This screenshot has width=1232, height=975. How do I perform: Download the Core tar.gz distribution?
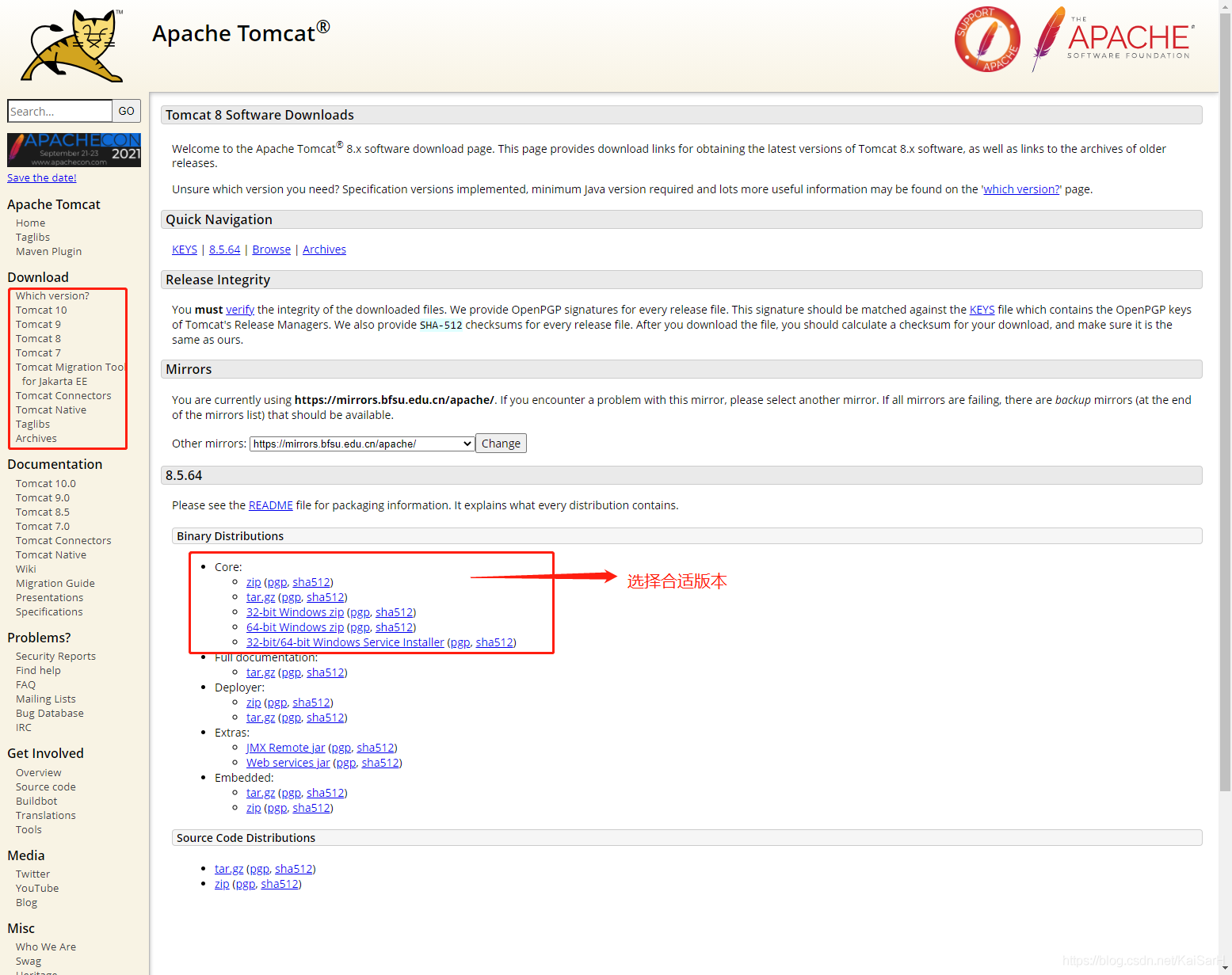pyautogui.click(x=261, y=597)
